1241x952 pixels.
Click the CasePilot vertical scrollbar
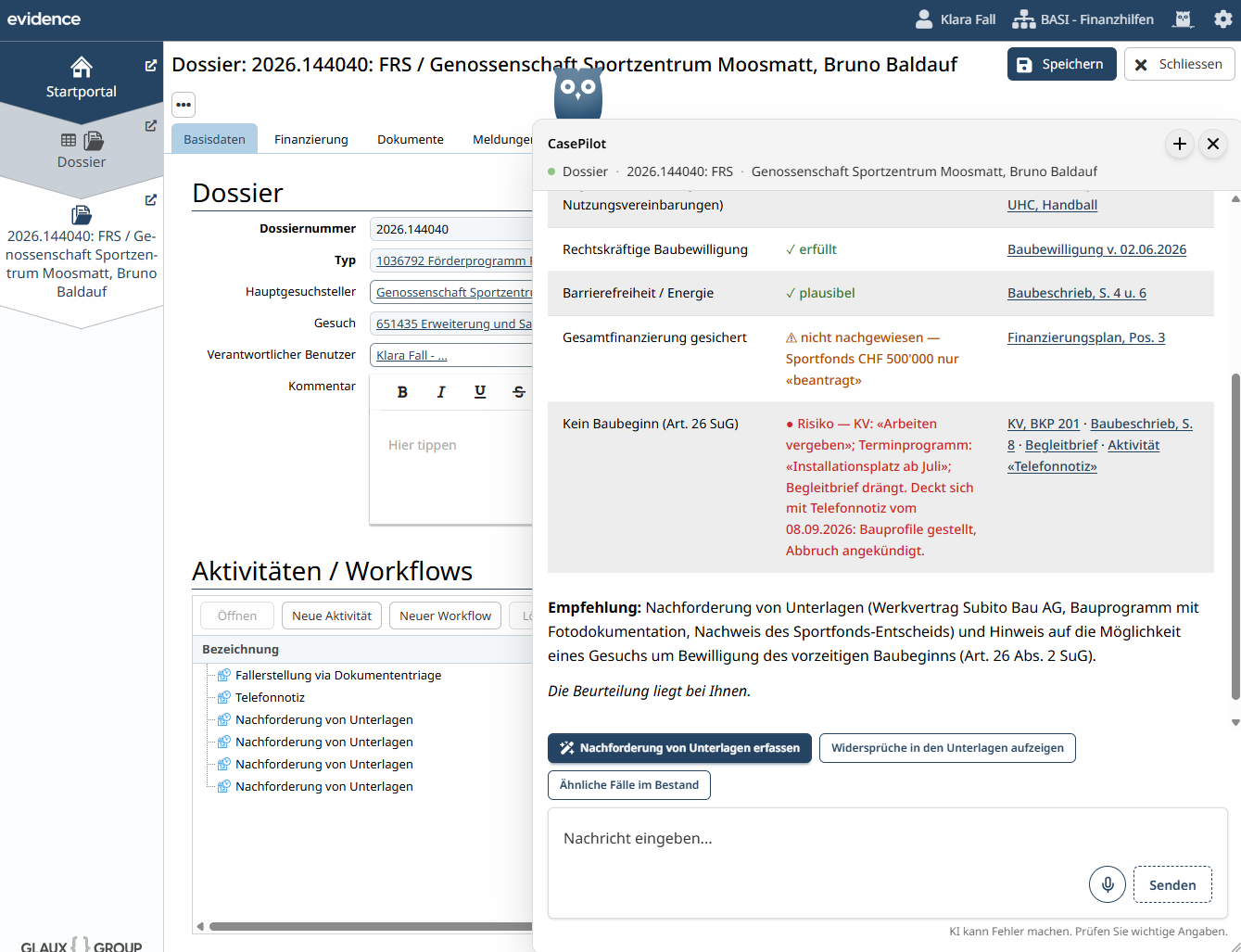click(1235, 538)
